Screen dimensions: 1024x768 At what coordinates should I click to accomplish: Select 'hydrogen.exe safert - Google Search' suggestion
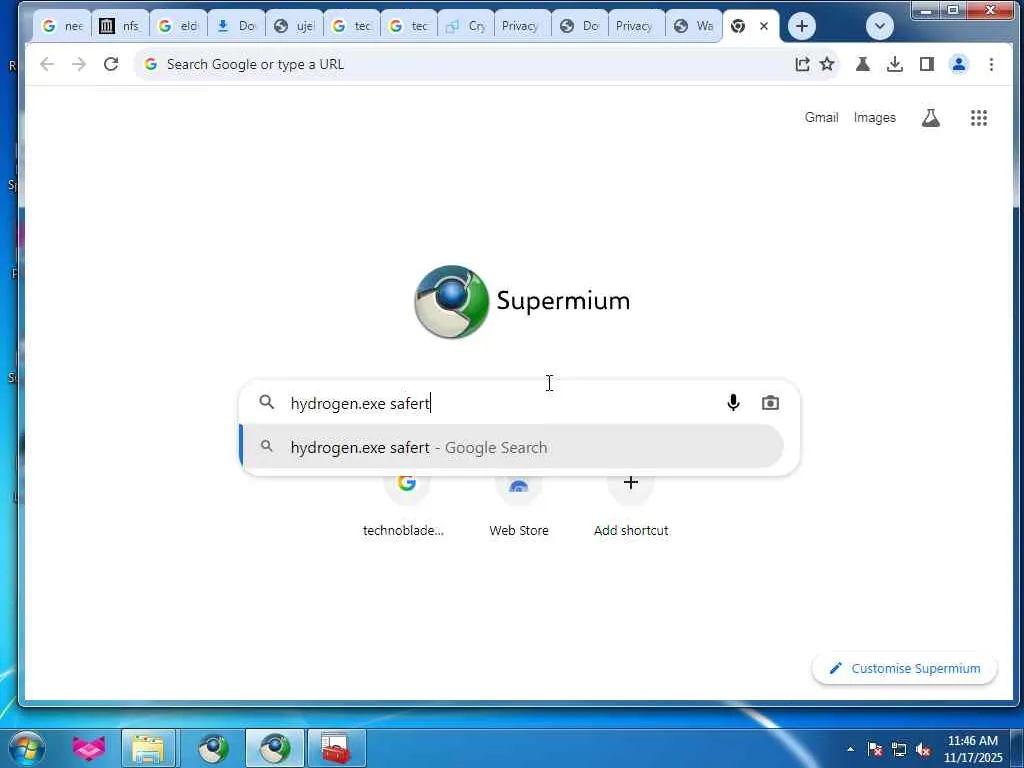513,447
